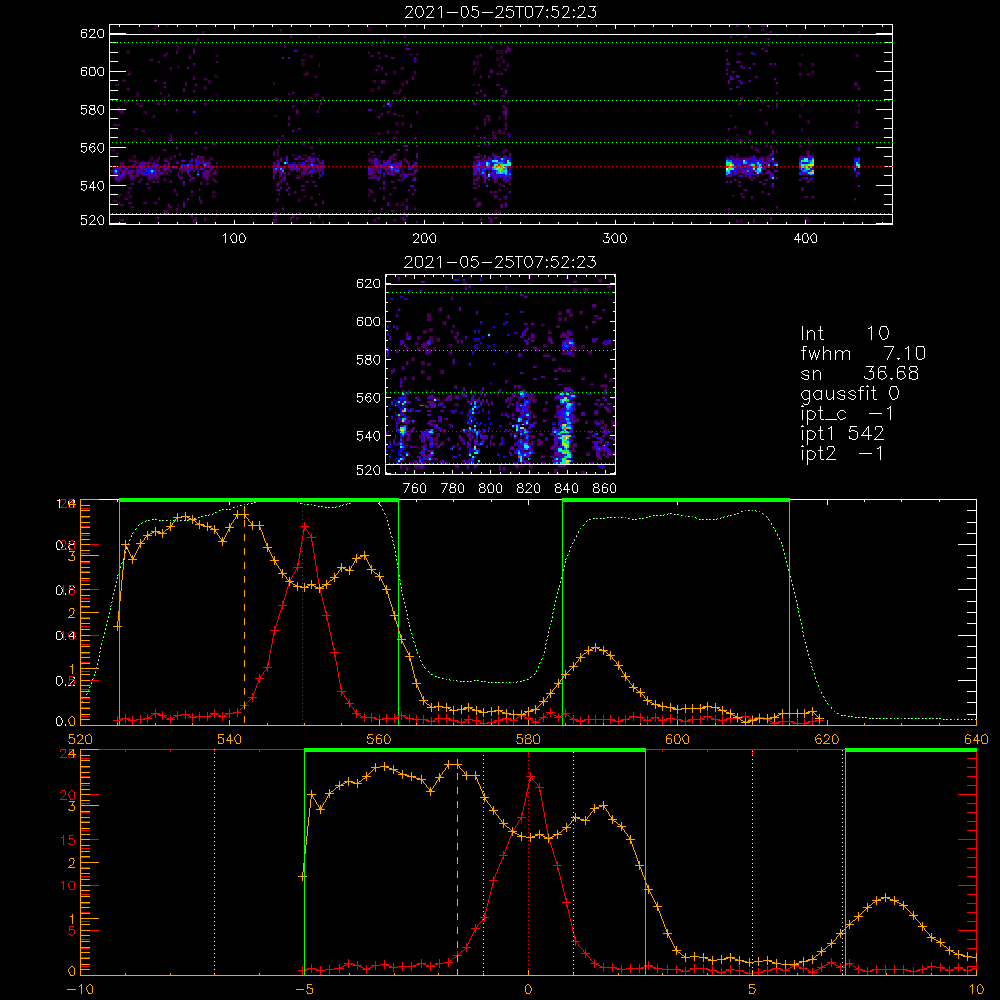Viewport: 1000px width, 1000px height.
Task: Click the red curve peak near 550 in the 520–640 plot
Action: [x=305, y=527]
